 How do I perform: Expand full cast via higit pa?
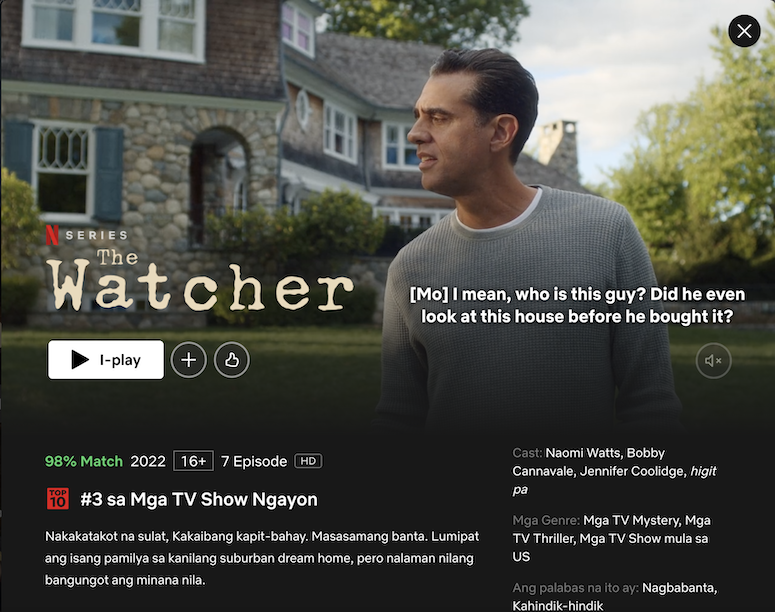tap(614, 480)
